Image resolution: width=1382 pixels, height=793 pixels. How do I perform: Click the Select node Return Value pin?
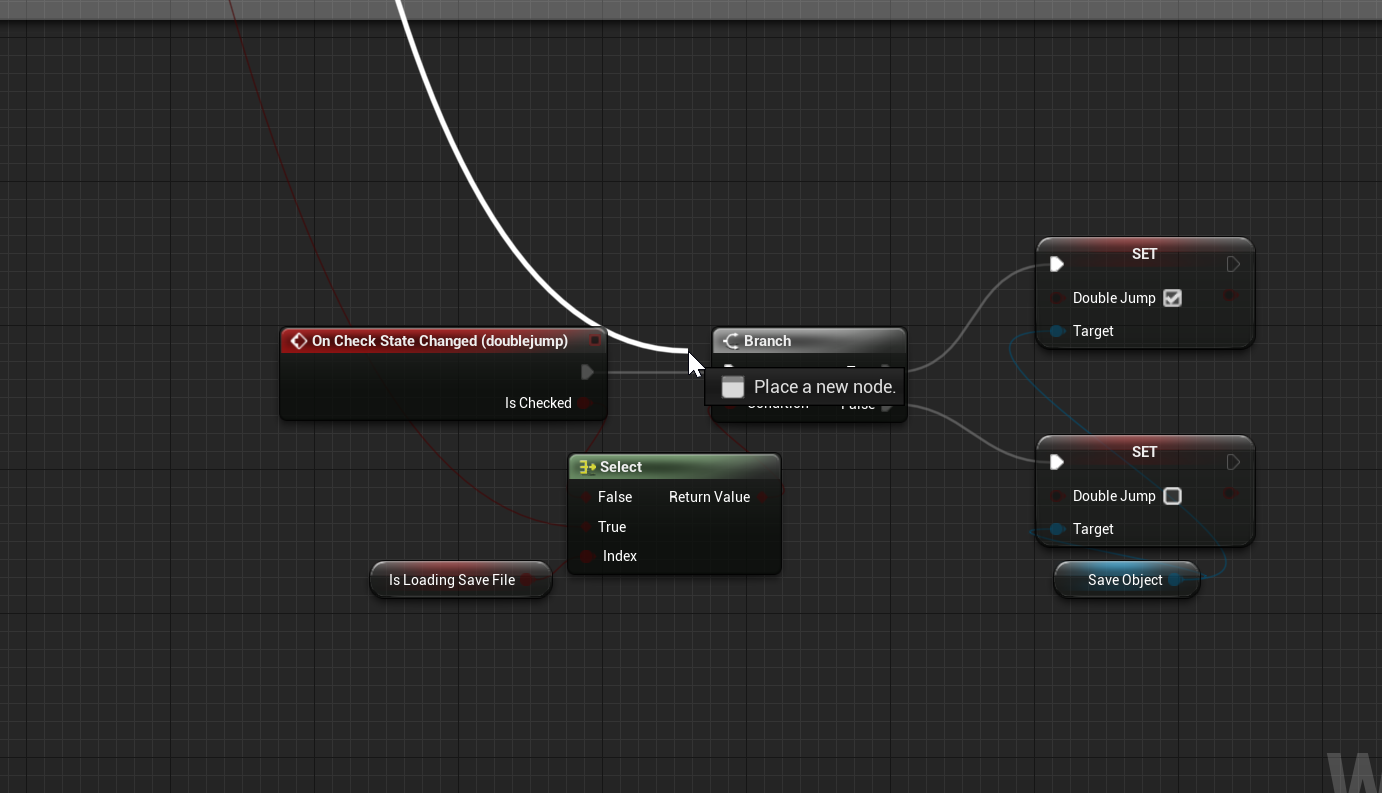click(x=763, y=497)
